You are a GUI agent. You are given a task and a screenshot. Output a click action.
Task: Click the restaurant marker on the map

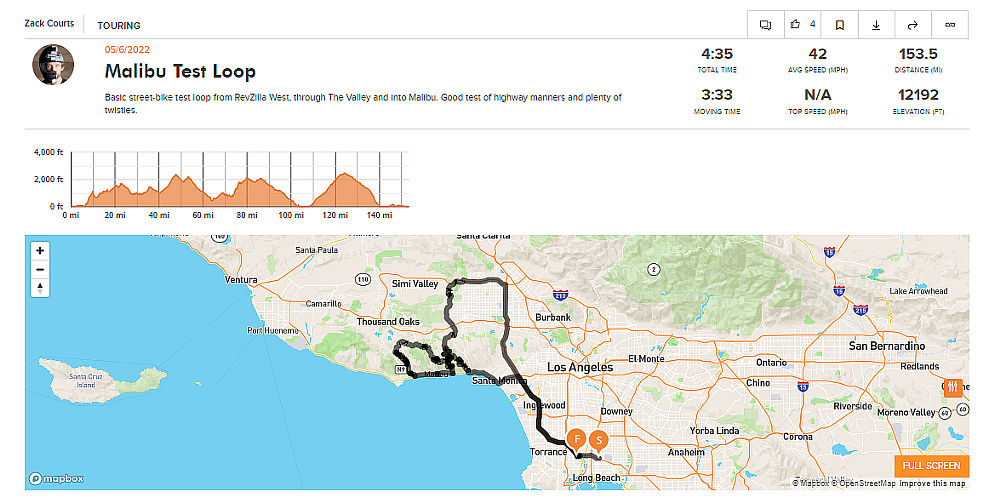coord(953,387)
